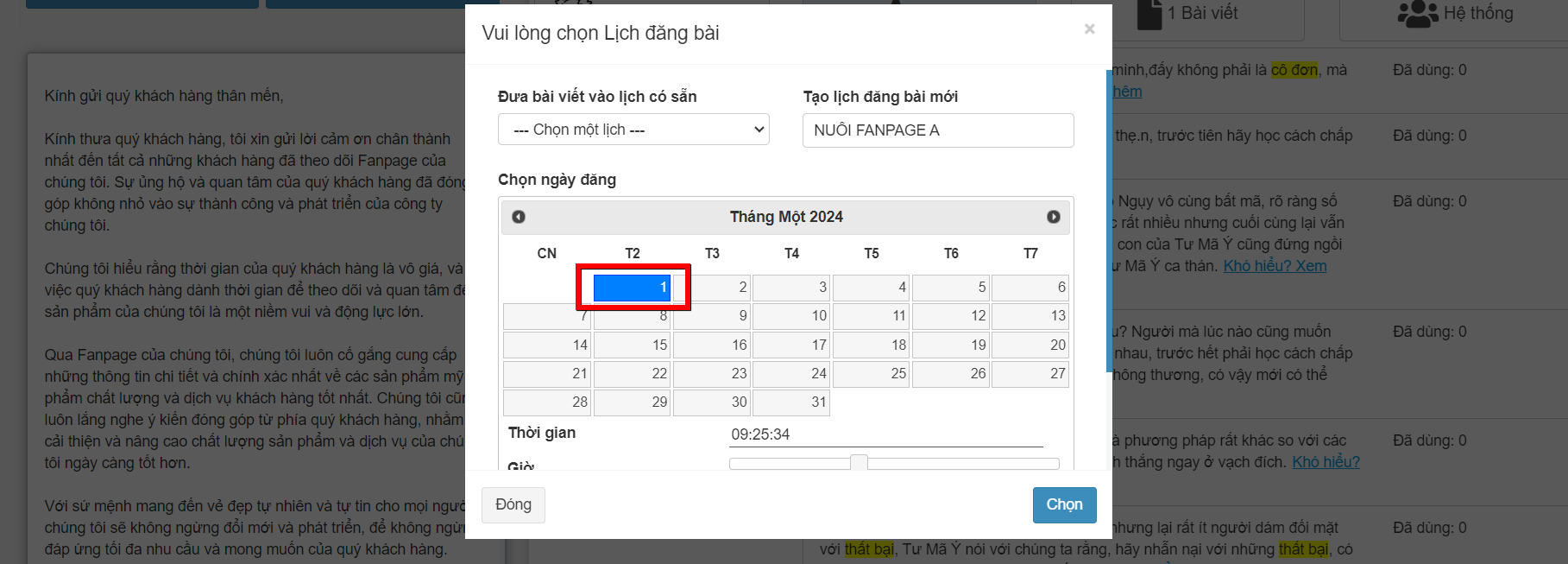This screenshot has width=1568, height=564.
Task: Select day 23 in the calendar
Action: (x=711, y=374)
